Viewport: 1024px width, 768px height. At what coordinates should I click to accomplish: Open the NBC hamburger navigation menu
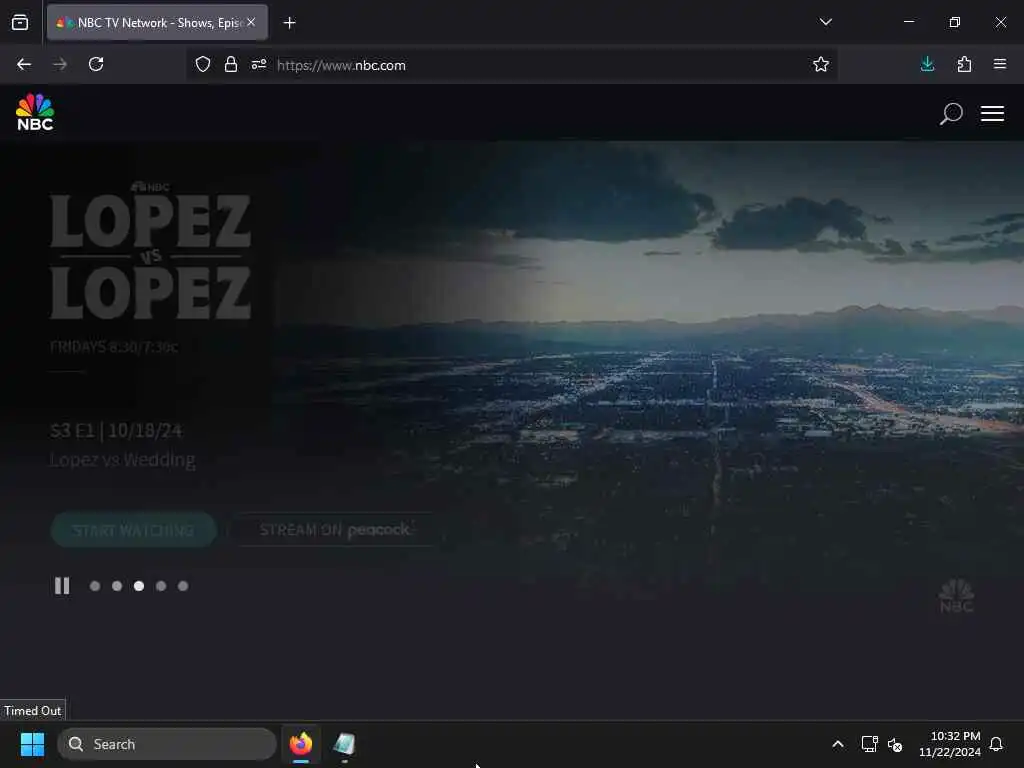tap(992, 113)
